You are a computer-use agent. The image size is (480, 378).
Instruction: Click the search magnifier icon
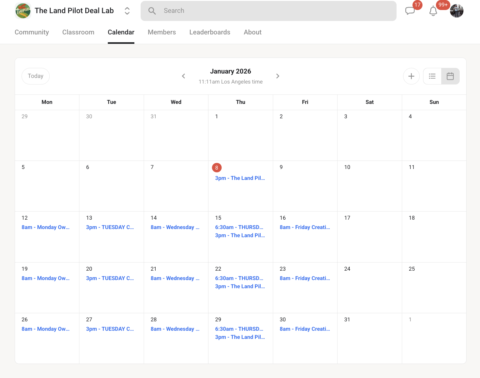(152, 11)
